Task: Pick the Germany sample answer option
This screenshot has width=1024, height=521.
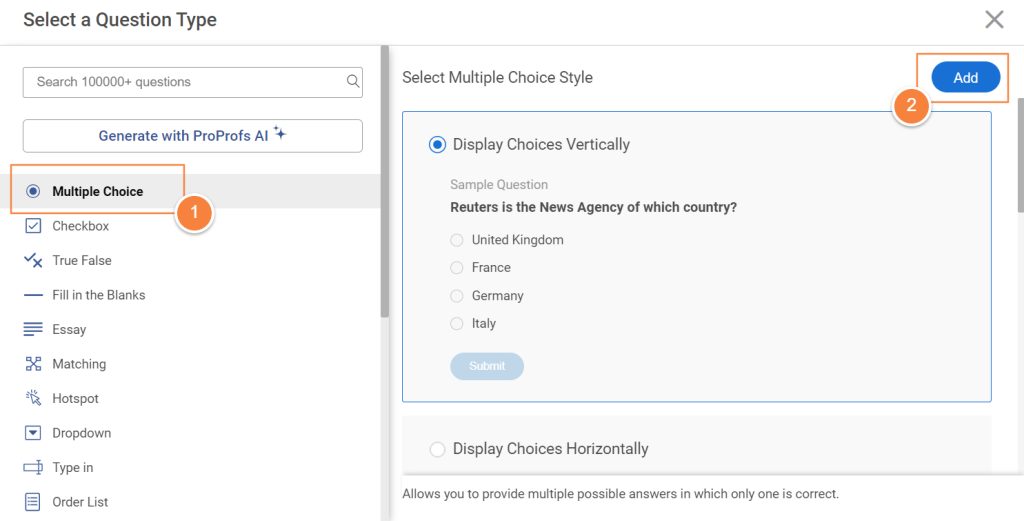Action: click(457, 296)
